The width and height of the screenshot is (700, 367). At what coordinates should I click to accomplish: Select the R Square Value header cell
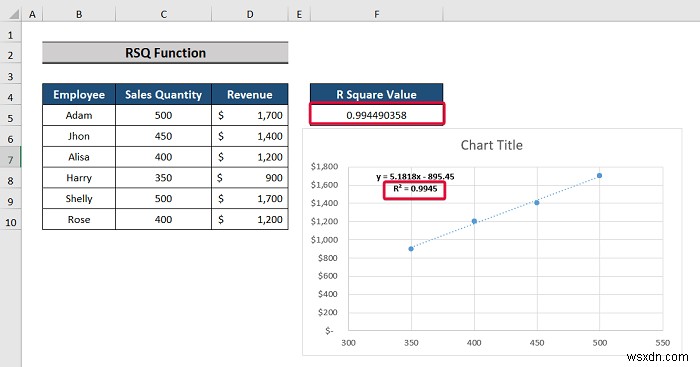click(x=376, y=94)
